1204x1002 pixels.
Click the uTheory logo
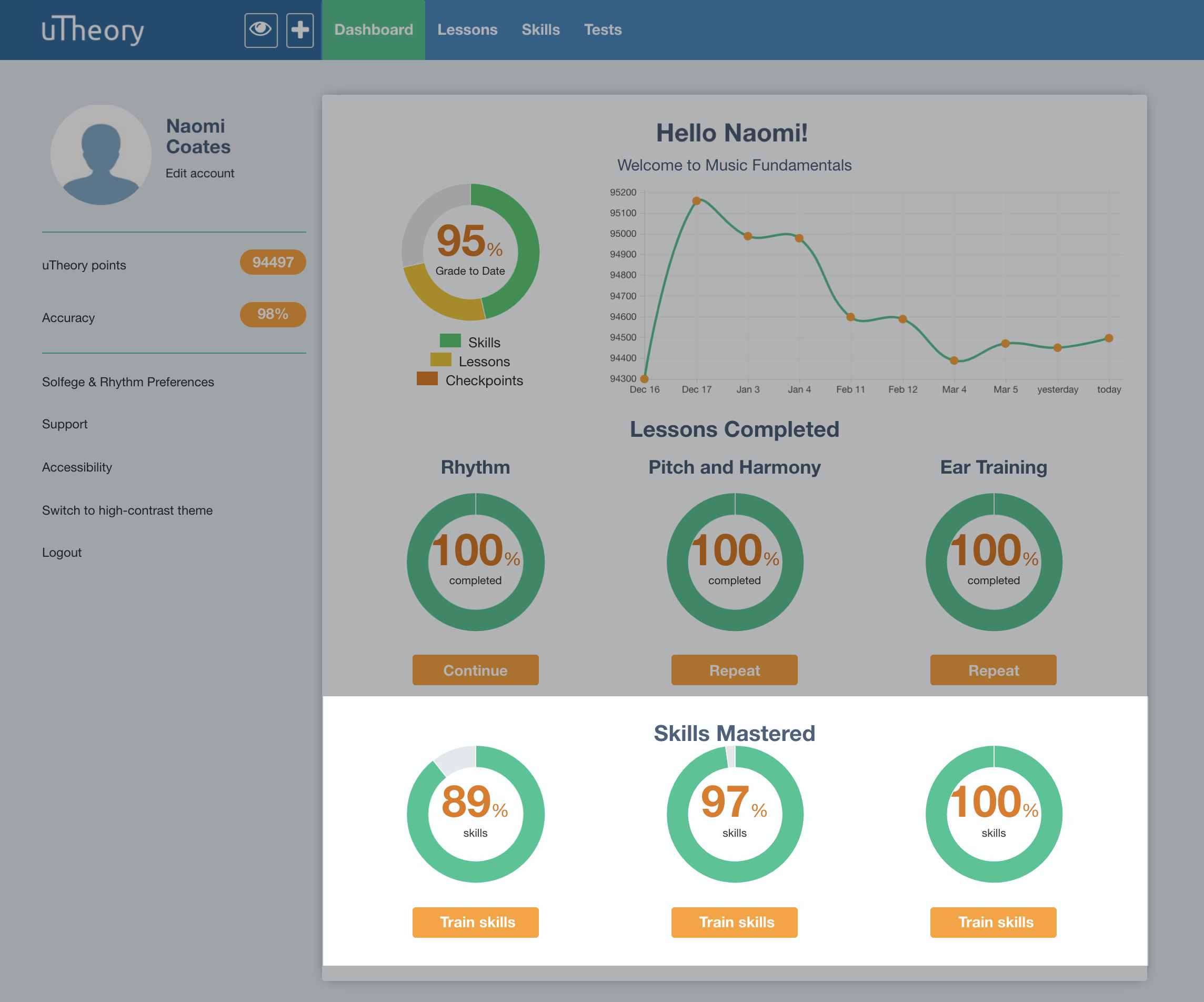pos(92,29)
